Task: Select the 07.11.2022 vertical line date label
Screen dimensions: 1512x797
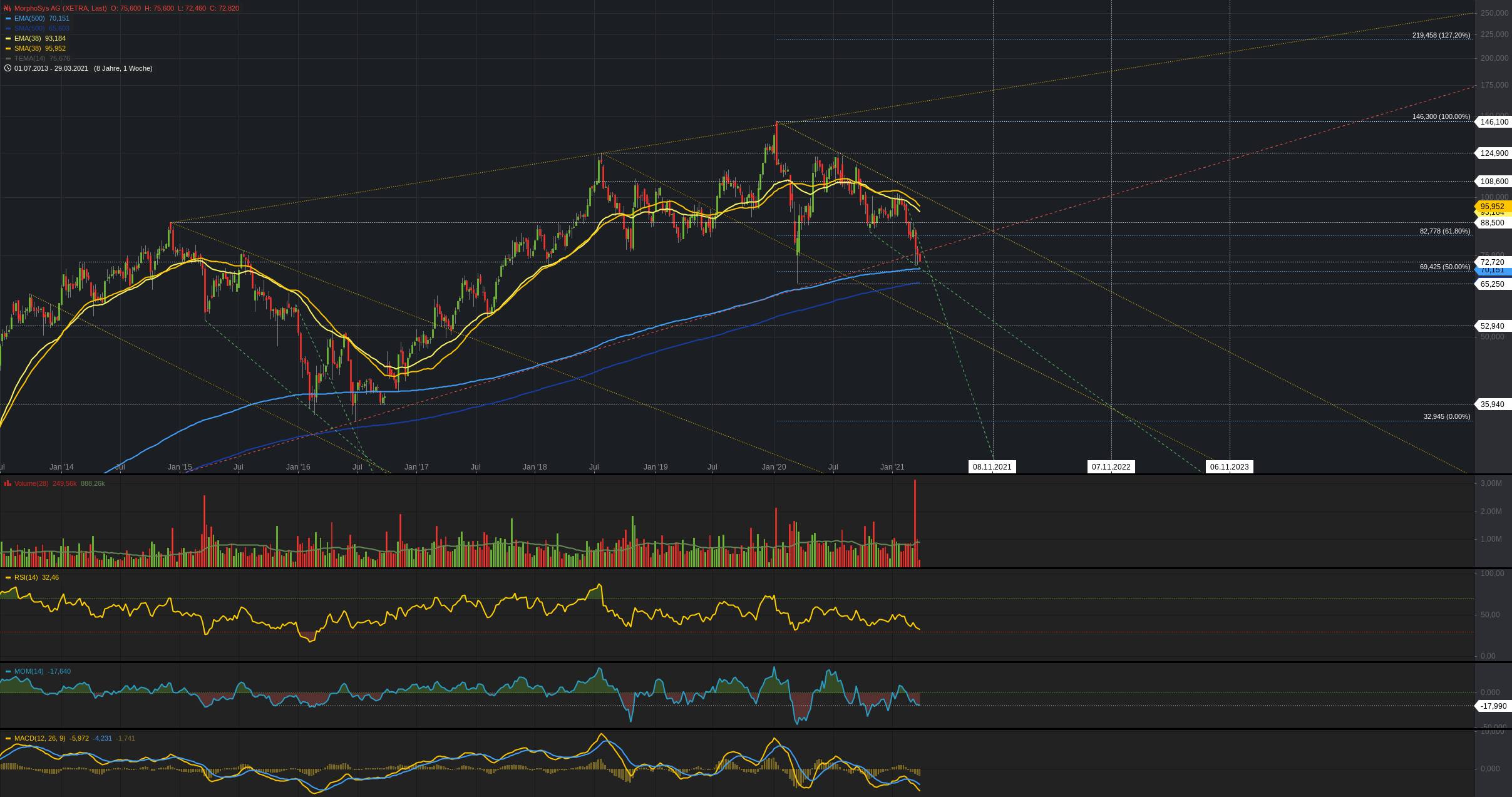Action: [1111, 466]
